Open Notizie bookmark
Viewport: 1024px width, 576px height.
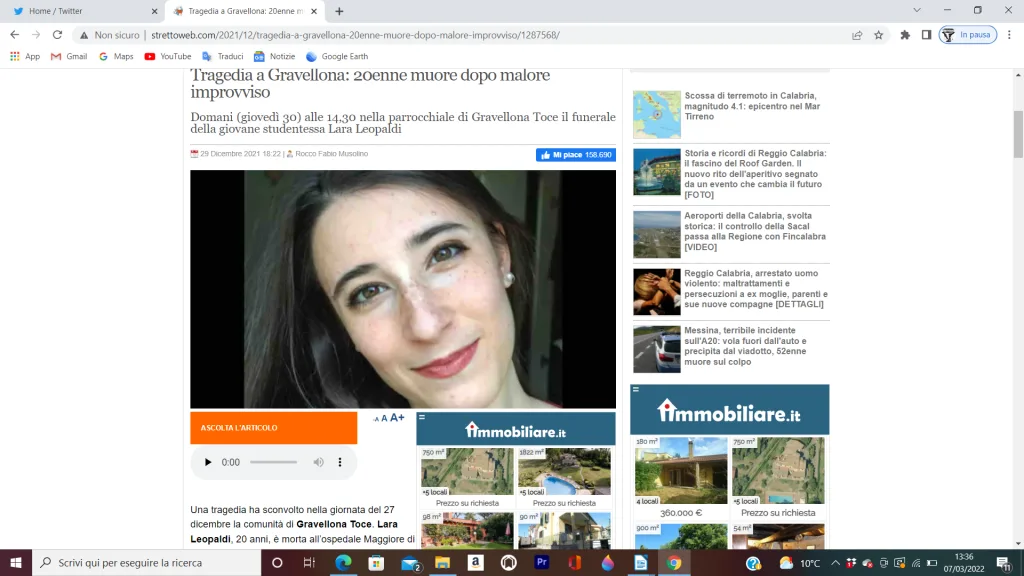click(x=274, y=56)
